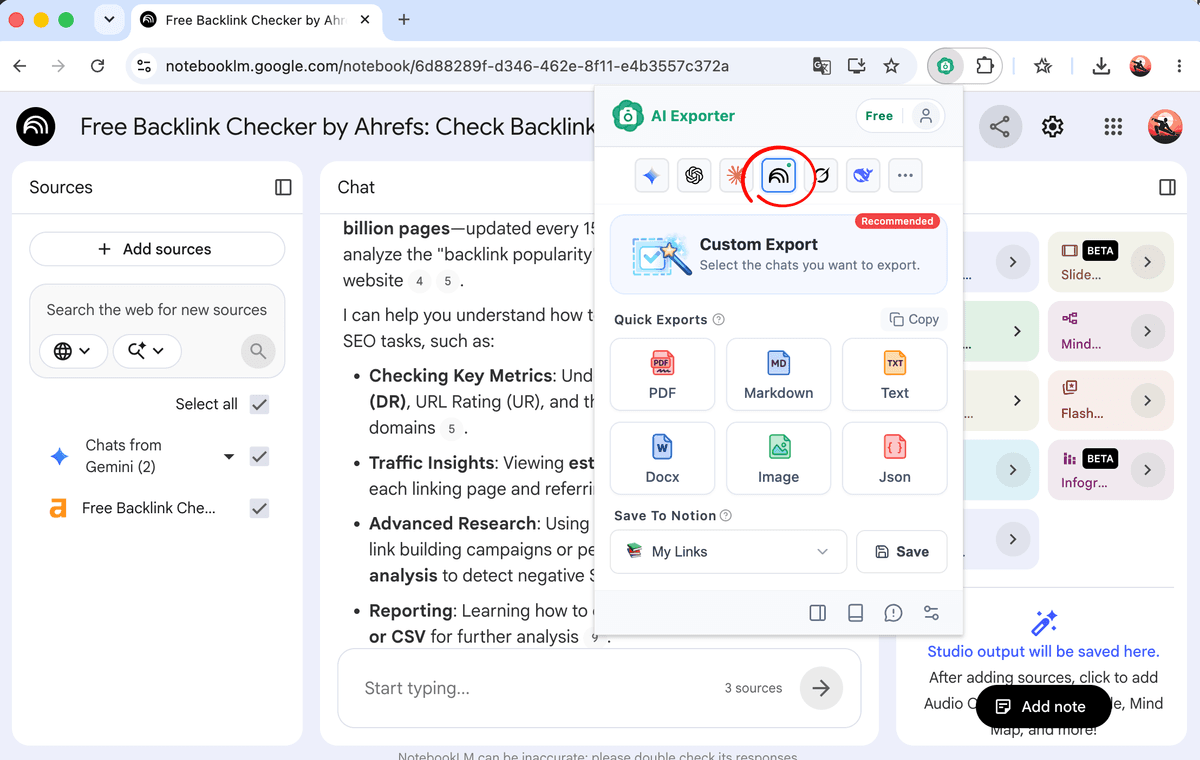Export chat as Json

[x=894, y=458]
